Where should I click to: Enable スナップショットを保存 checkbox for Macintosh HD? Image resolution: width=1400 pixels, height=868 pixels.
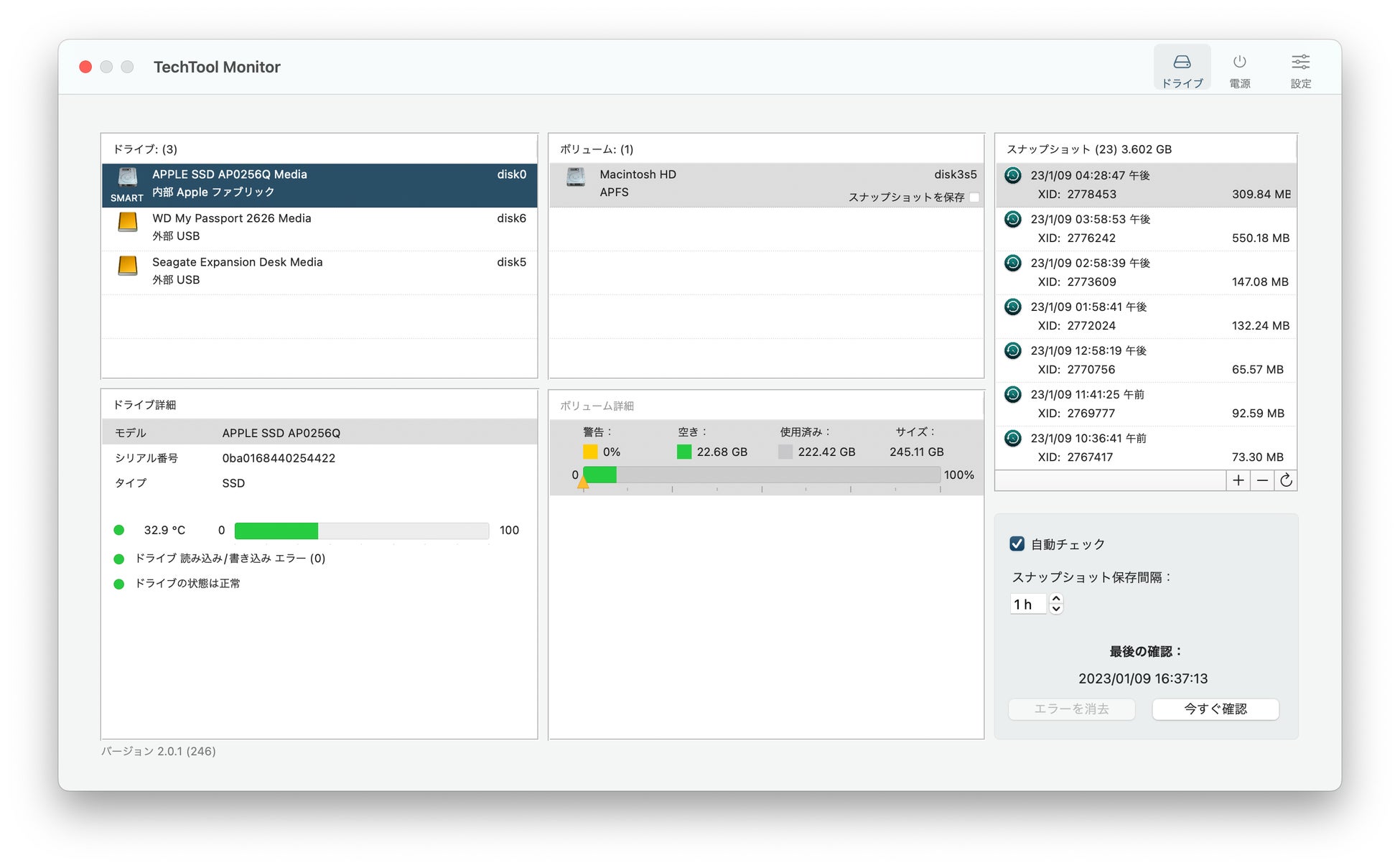pyautogui.click(x=974, y=197)
